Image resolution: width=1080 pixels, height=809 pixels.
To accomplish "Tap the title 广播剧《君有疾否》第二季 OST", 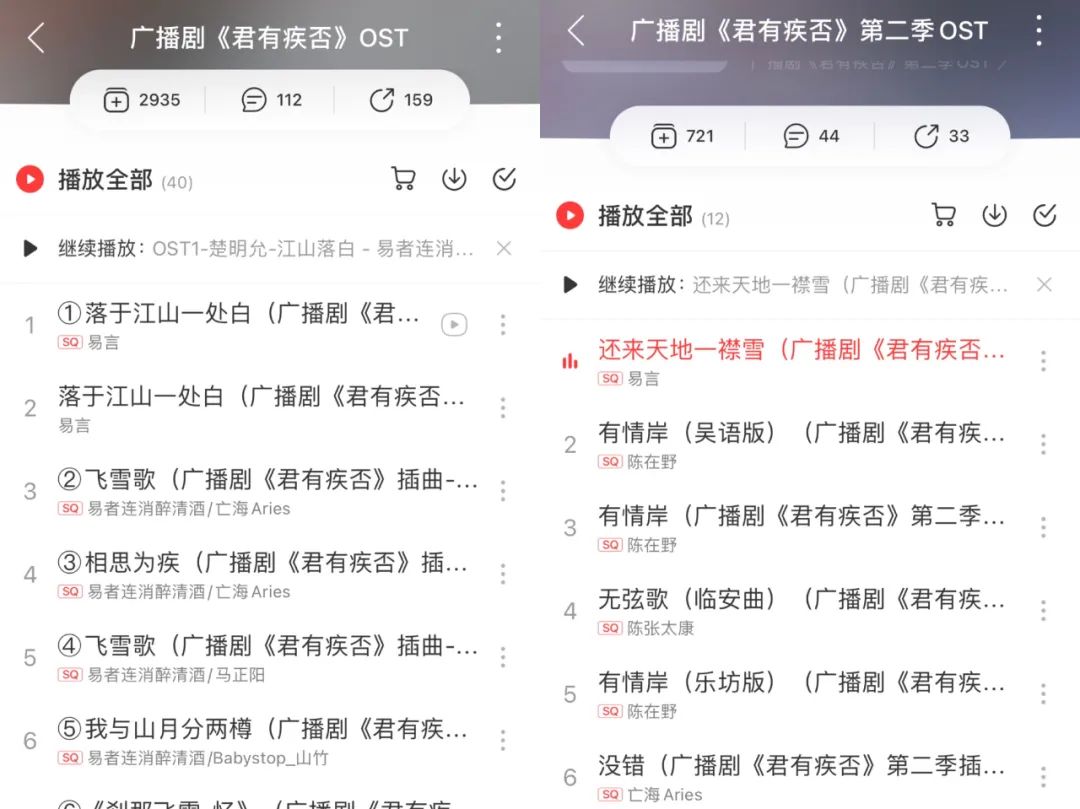I will pyautogui.click(x=809, y=31).
